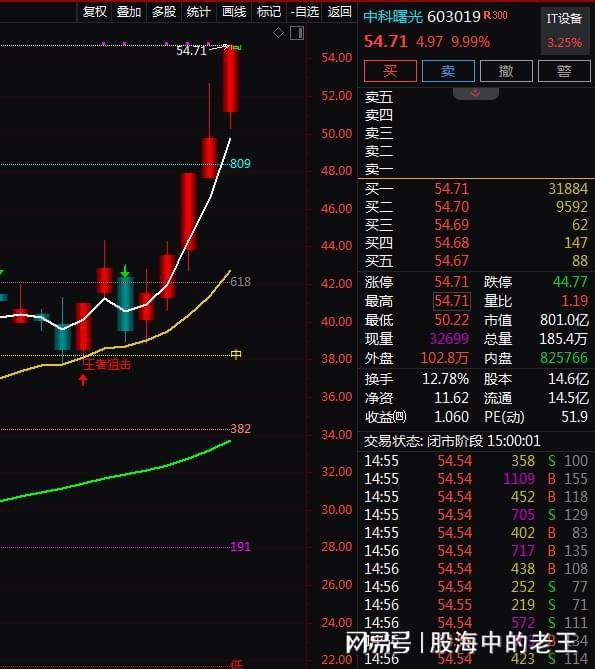Click 最低 value 50.22
This screenshot has width=595, height=669.
(x=452, y=320)
